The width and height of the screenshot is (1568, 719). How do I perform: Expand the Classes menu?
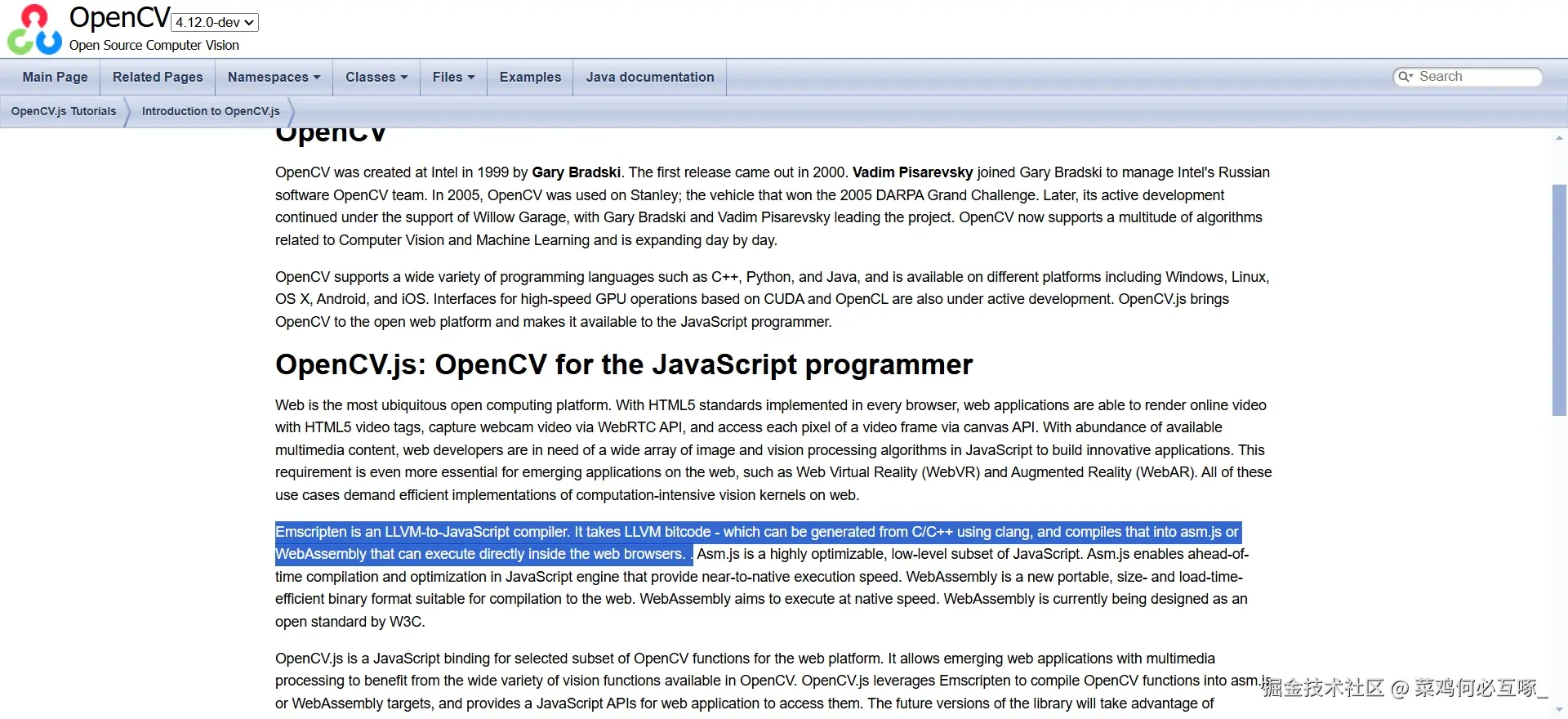376,77
